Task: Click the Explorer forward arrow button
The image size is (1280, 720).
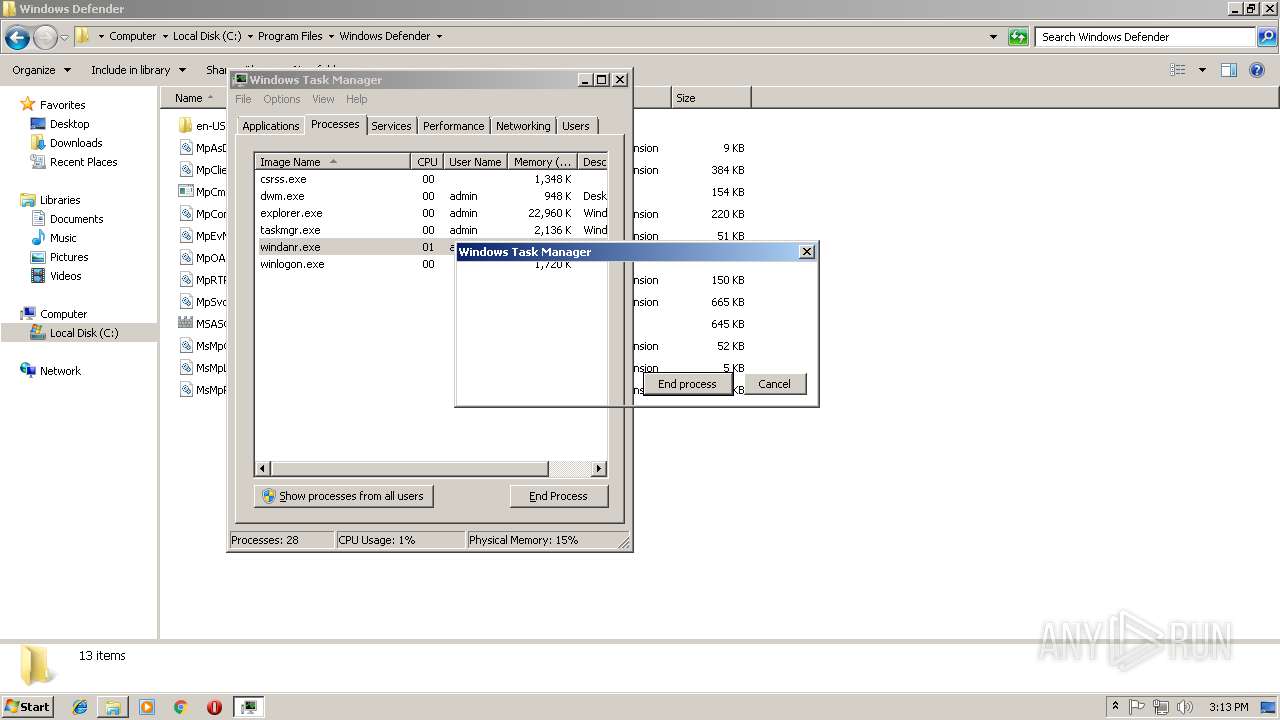Action: coord(45,38)
